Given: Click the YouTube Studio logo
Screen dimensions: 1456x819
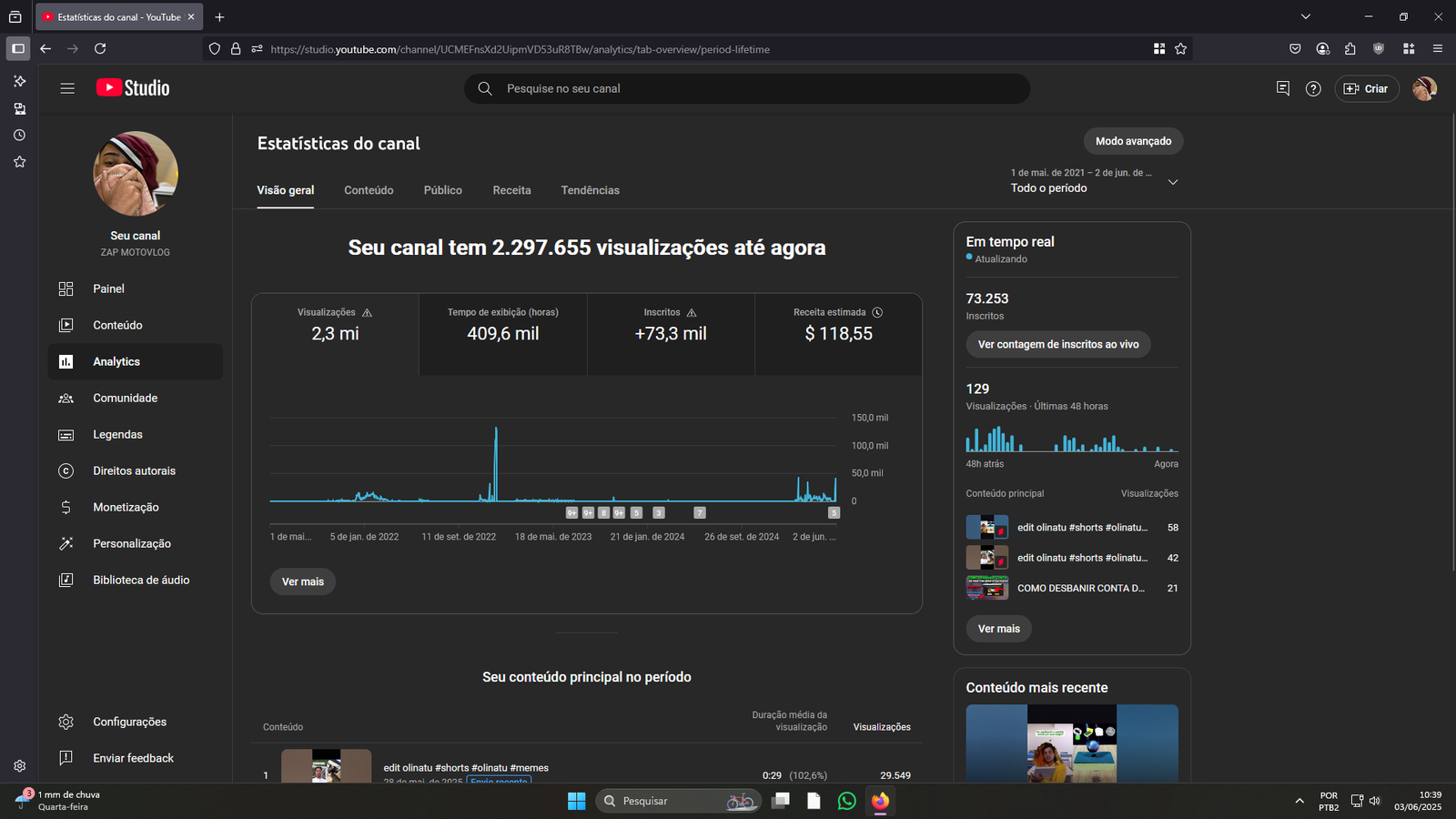Looking at the screenshot, I should (133, 88).
